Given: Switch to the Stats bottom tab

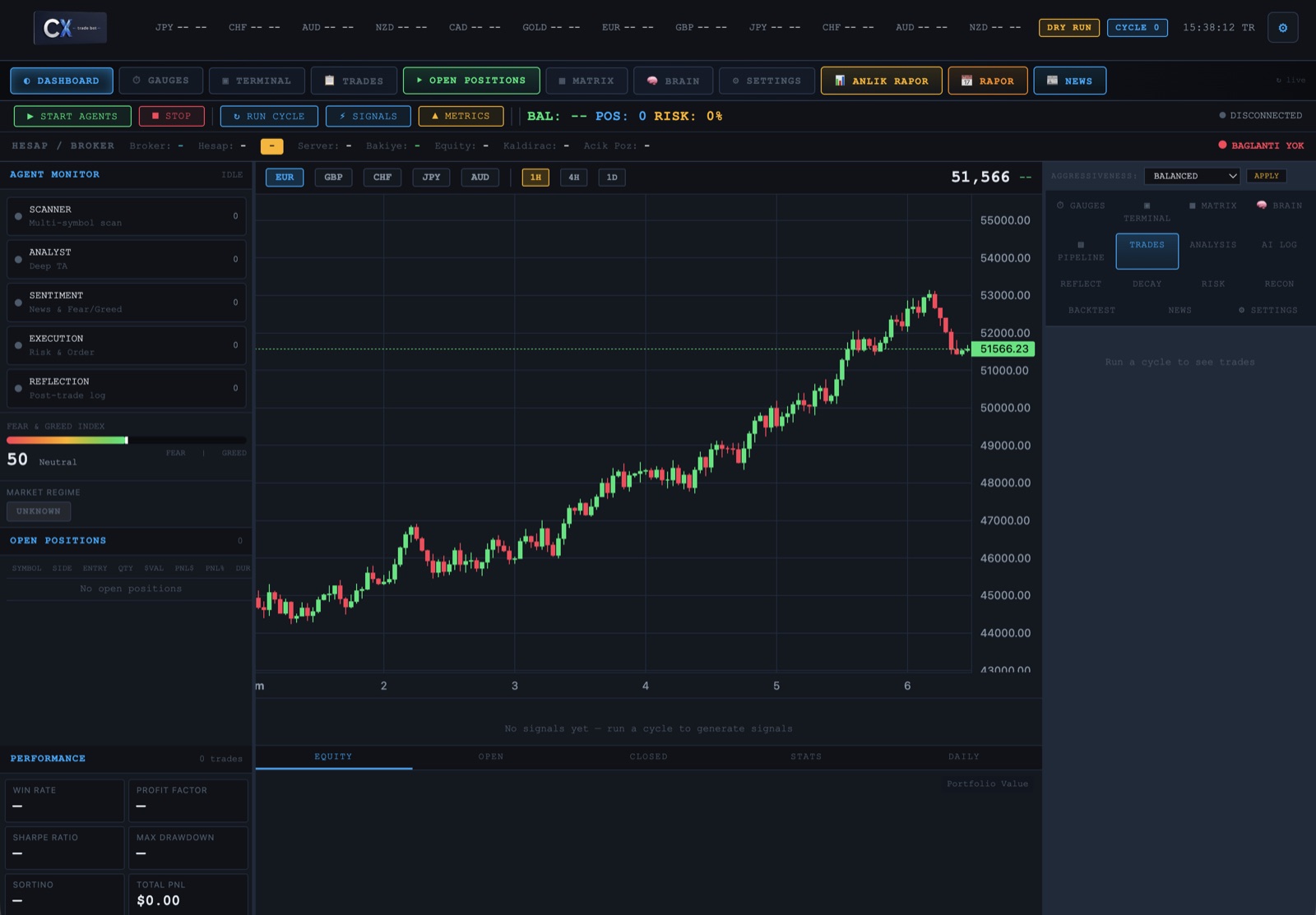Looking at the screenshot, I should click(806, 757).
